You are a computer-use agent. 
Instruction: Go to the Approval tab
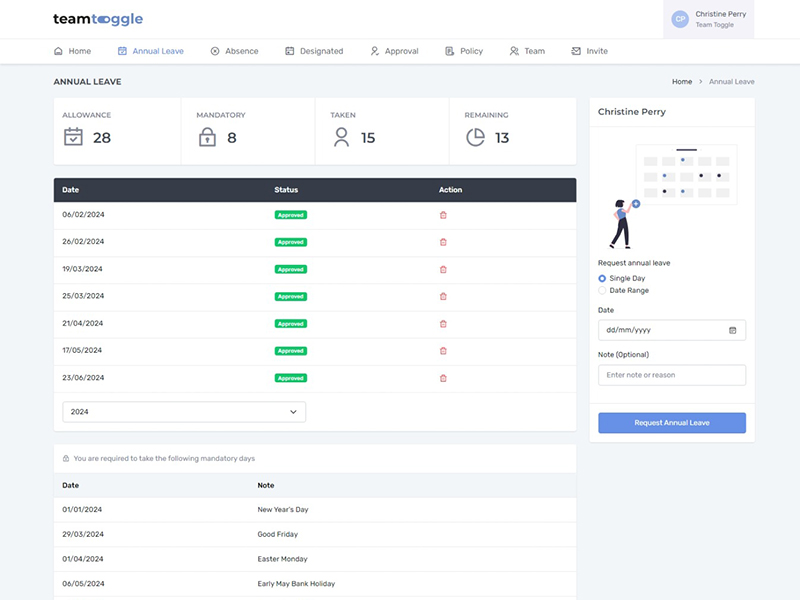(x=394, y=51)
